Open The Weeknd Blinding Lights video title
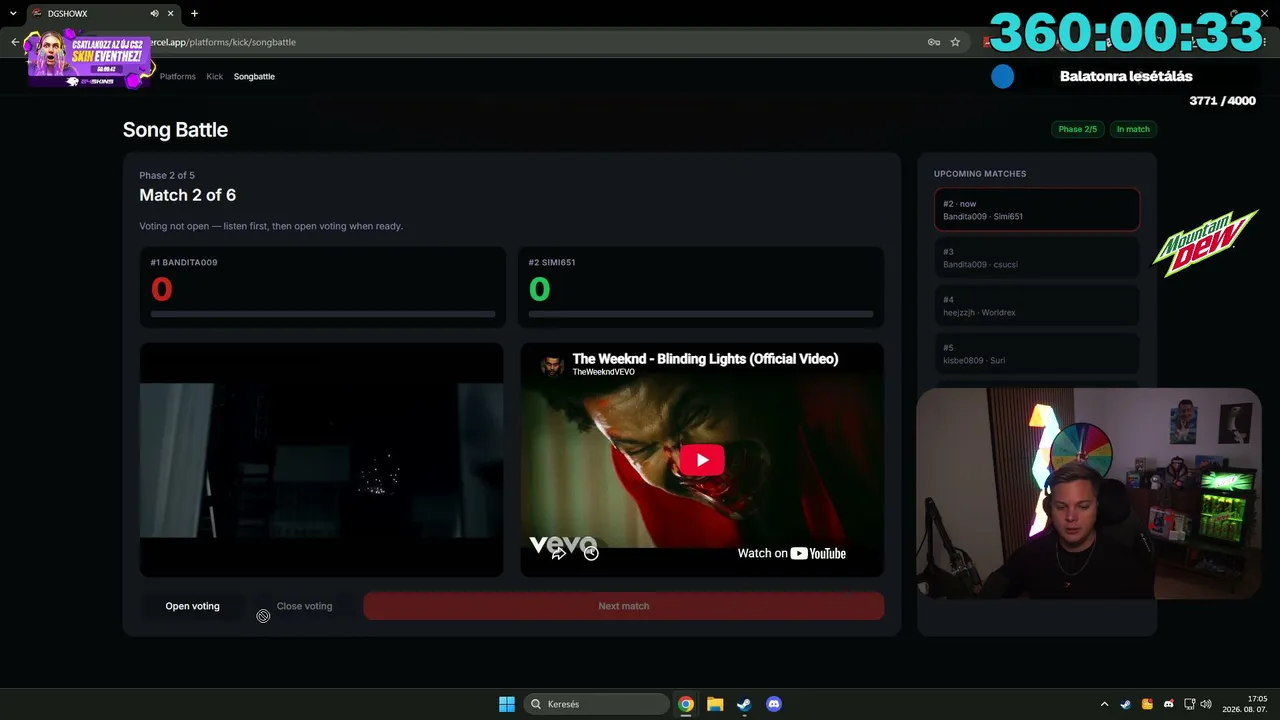 (705, 359)
